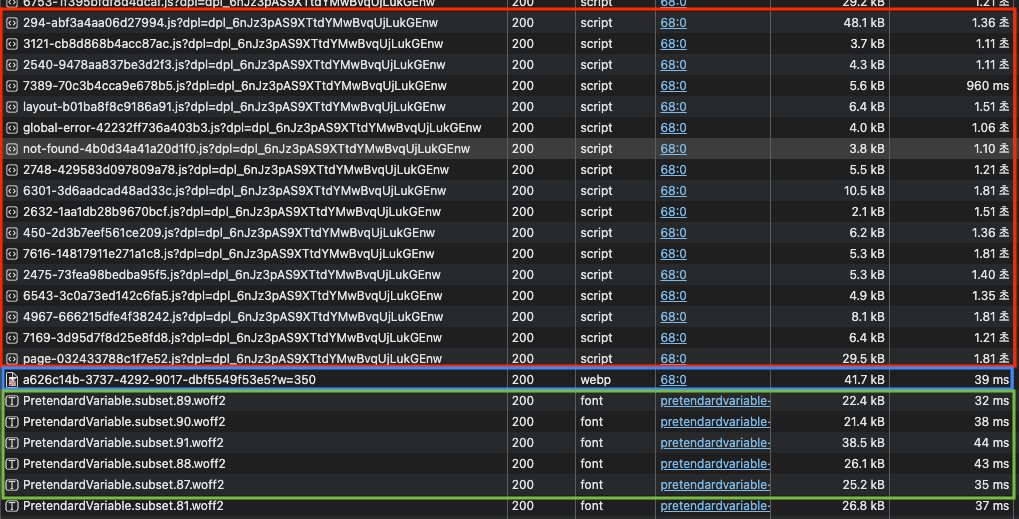Select the request name page-032433788c1f7e52.js

coord(232,359)
